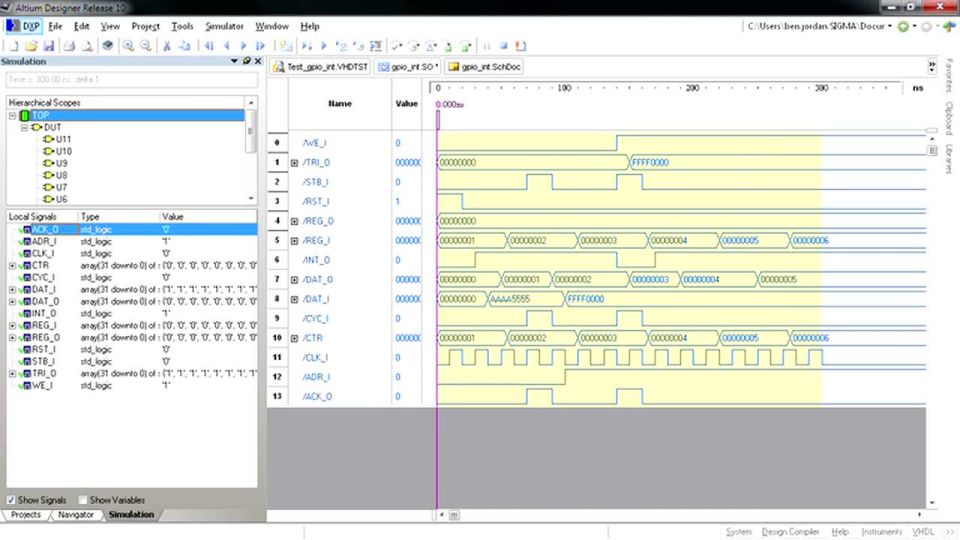Screen dimensions: 960x540
Task: Expand the CTR local signal array
Action: (x=12, y=266)
